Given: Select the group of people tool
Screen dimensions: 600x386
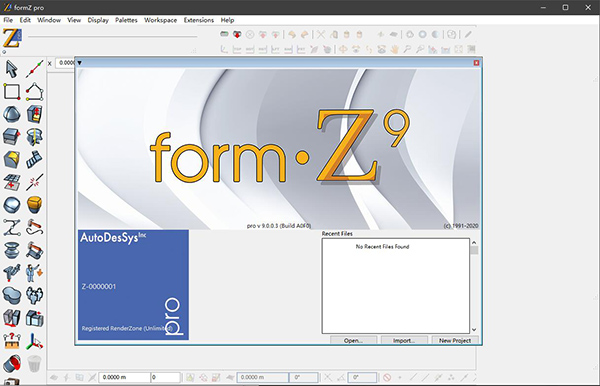Looking at the screenshot, I should pos(34,295).
